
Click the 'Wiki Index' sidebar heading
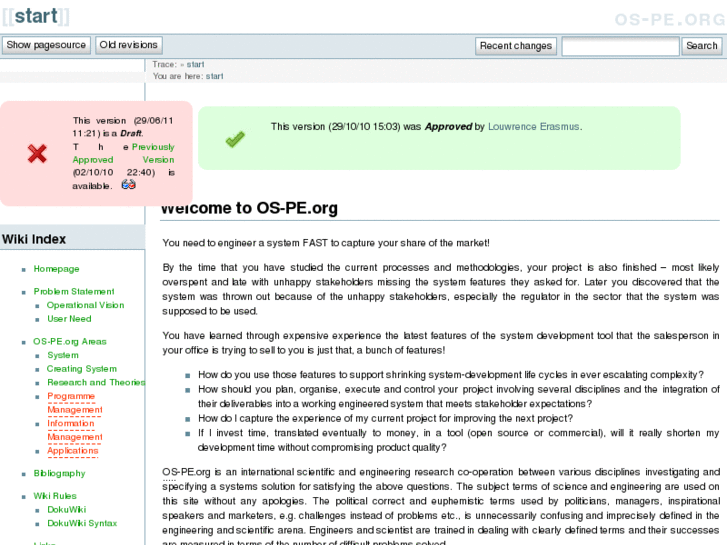(34, 239)
